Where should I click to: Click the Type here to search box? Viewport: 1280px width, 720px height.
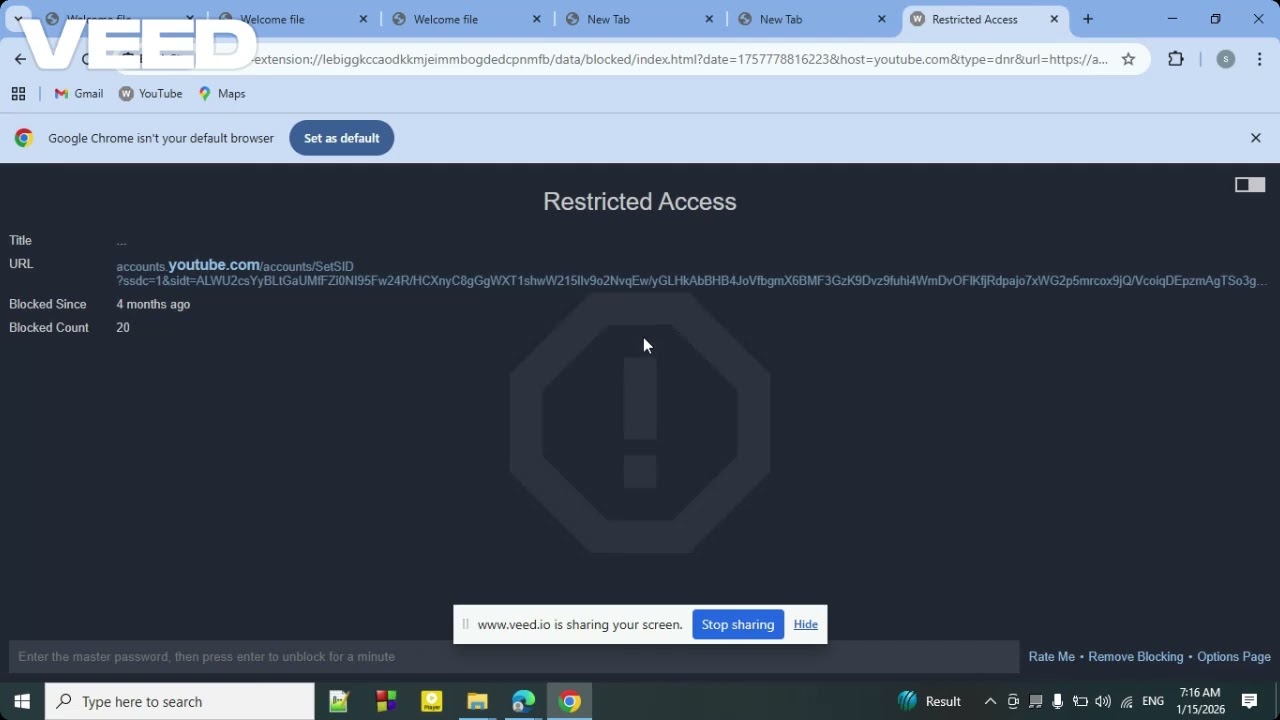point(180,702)
